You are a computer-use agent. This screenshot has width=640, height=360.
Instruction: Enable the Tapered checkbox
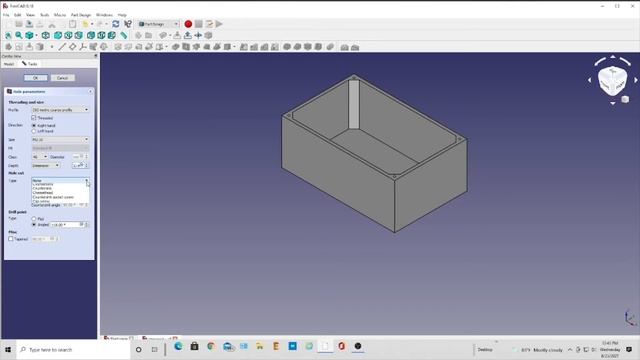coord(11,239)
